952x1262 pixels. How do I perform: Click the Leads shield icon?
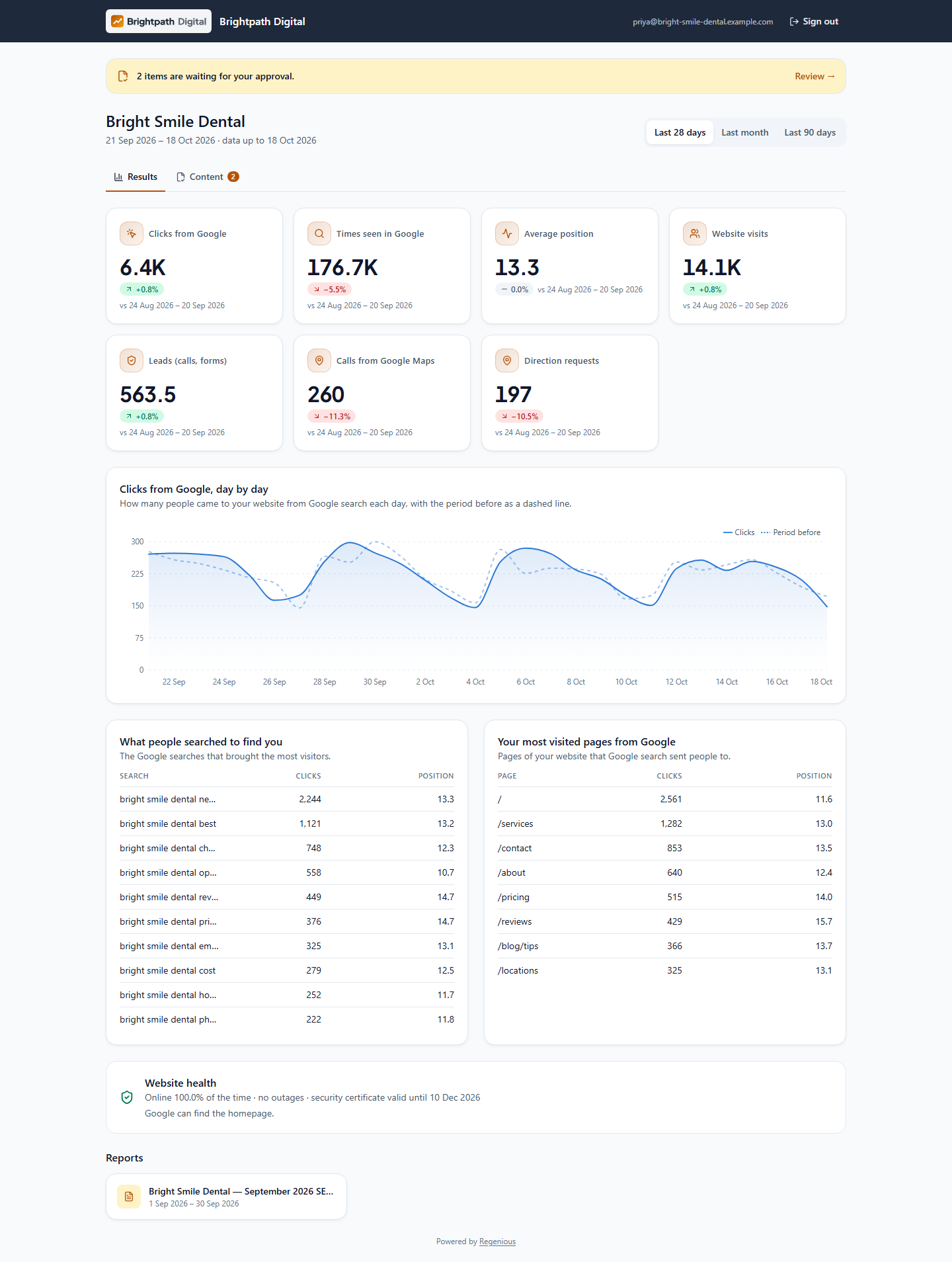[132, 360]
